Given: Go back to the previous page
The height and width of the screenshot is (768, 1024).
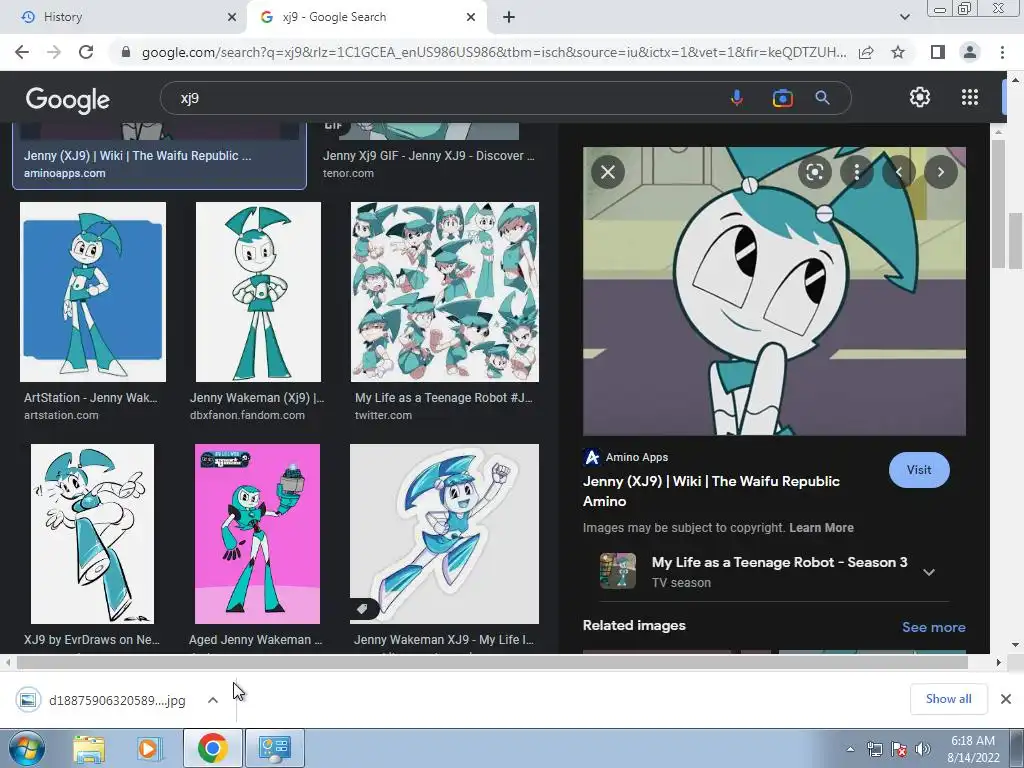Looking at the screenshot, I should point(22,52).
